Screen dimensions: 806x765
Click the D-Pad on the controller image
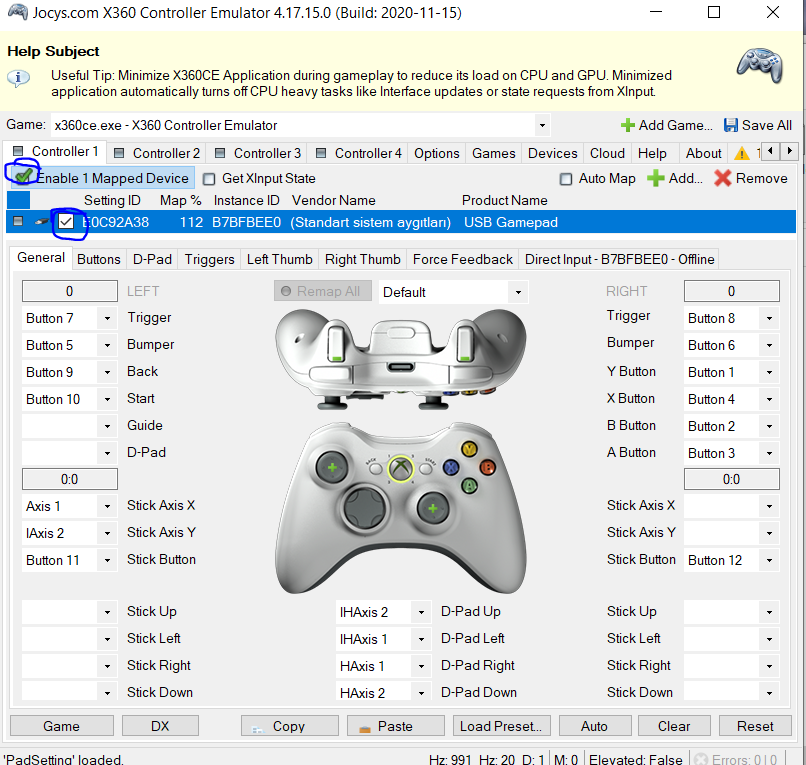365,508
